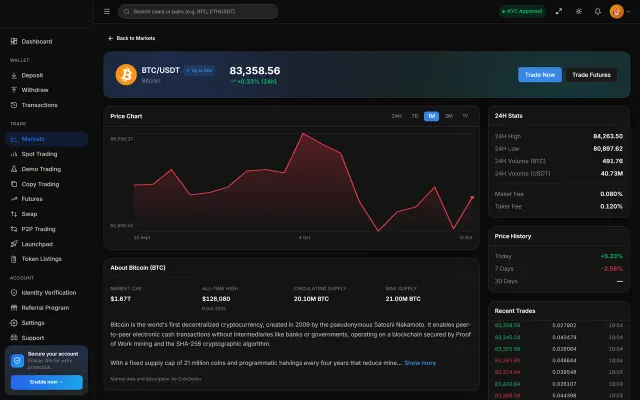Click the +0.33% (24h) change text
The width and height of the screenshot is (640, 400).
coord(253,82)
